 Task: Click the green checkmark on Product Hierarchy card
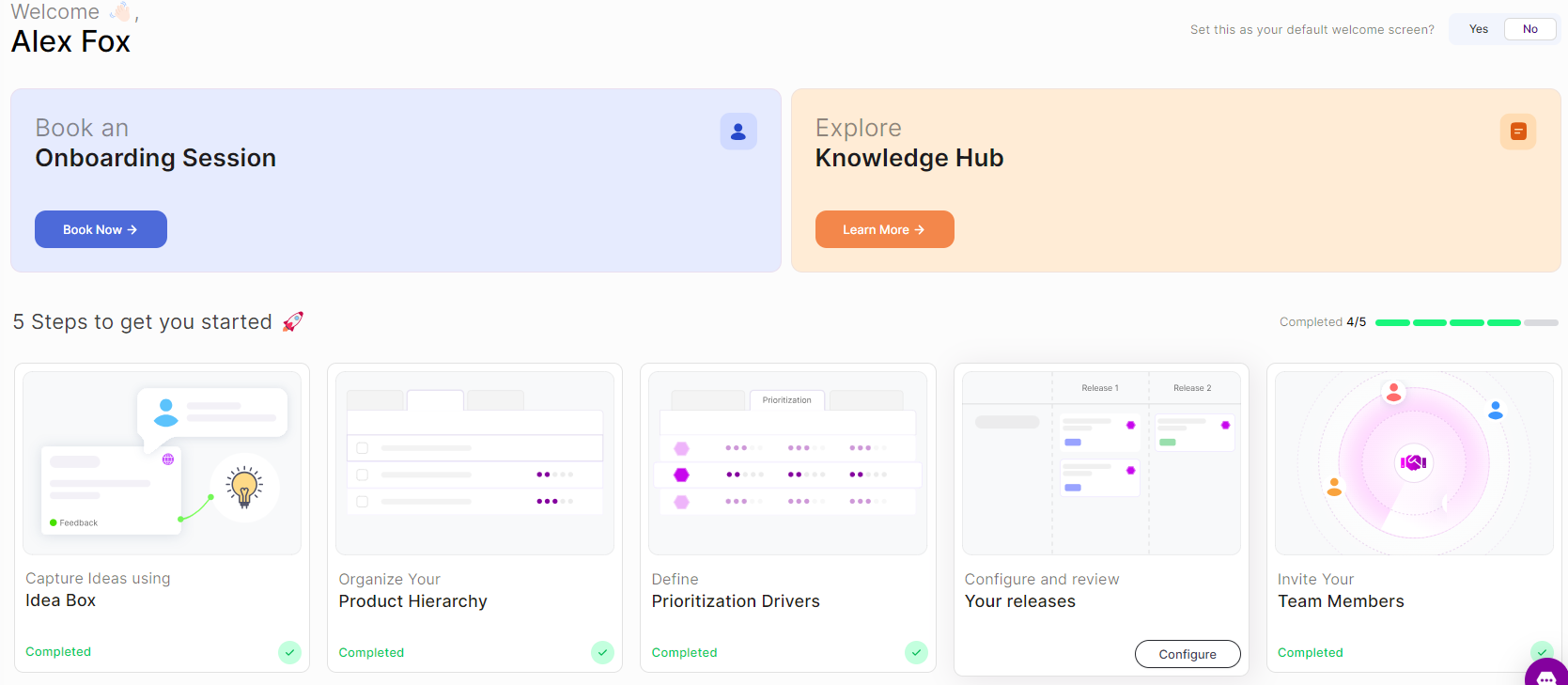click(x=602, y=652)
